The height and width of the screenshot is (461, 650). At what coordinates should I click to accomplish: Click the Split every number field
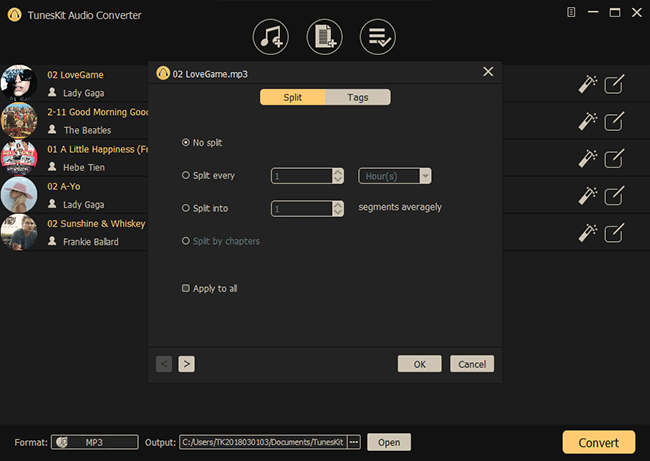coord(302,176)
